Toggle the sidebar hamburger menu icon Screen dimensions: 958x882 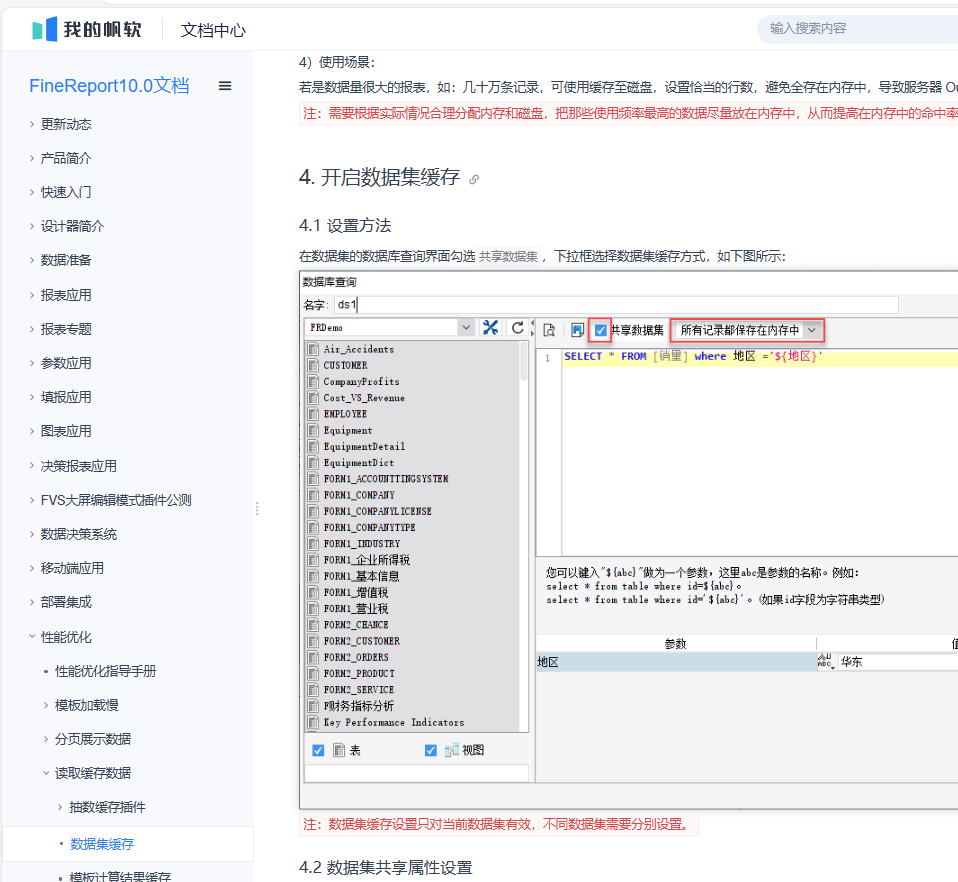[225, 86]
